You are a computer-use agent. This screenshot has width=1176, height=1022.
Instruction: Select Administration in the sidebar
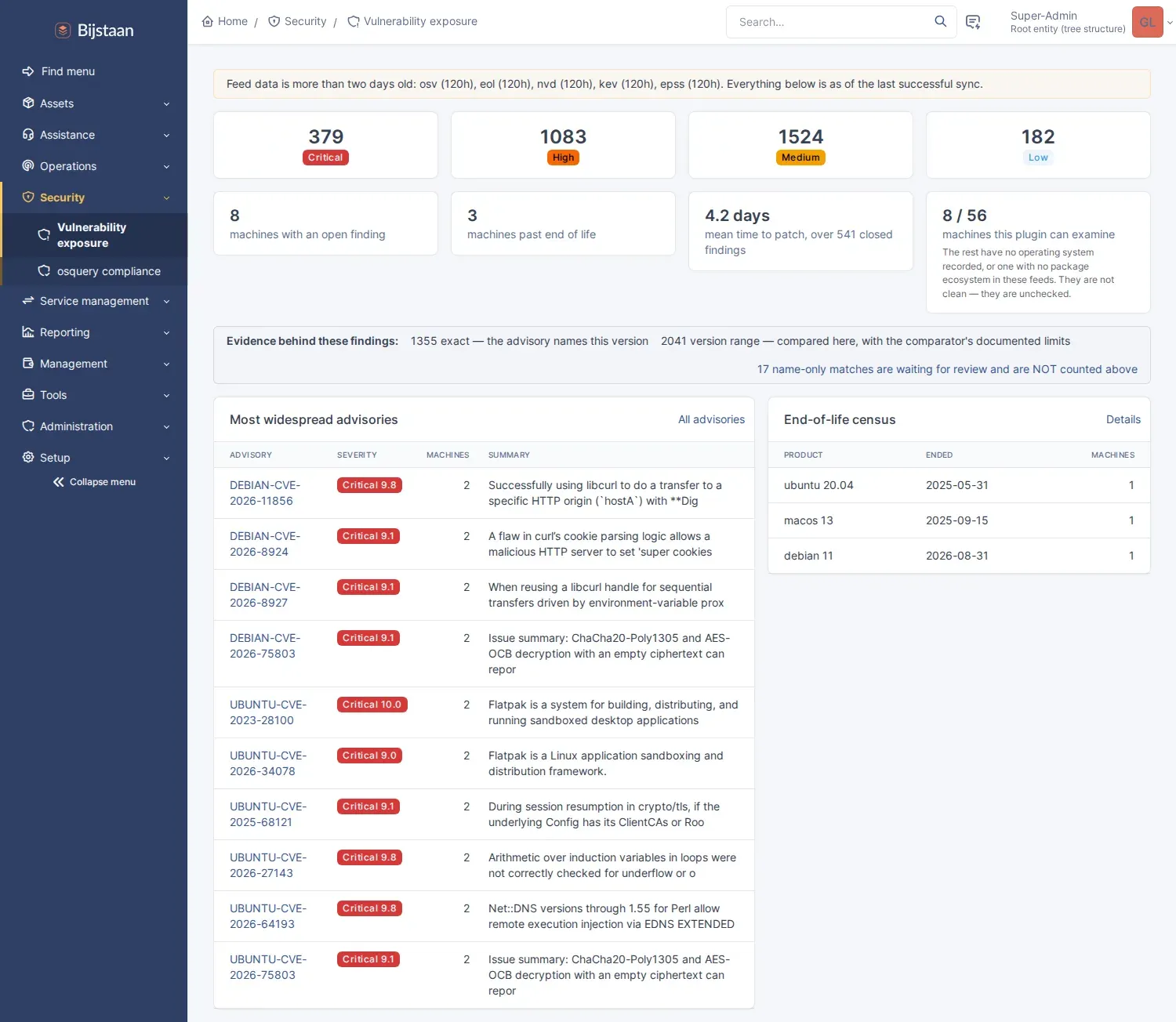[94, 426]
